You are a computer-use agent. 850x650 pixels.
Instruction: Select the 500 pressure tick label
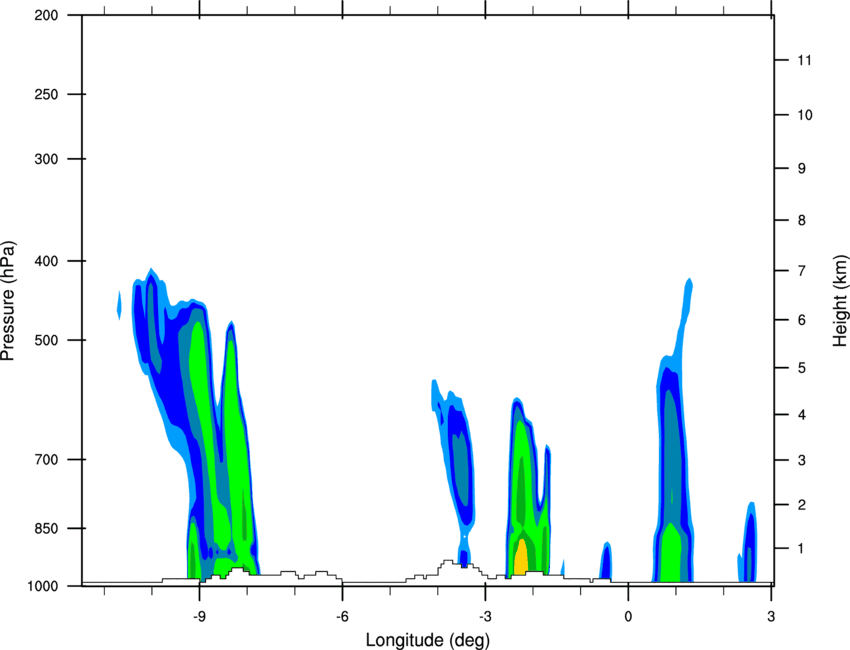tap(46, 340)
